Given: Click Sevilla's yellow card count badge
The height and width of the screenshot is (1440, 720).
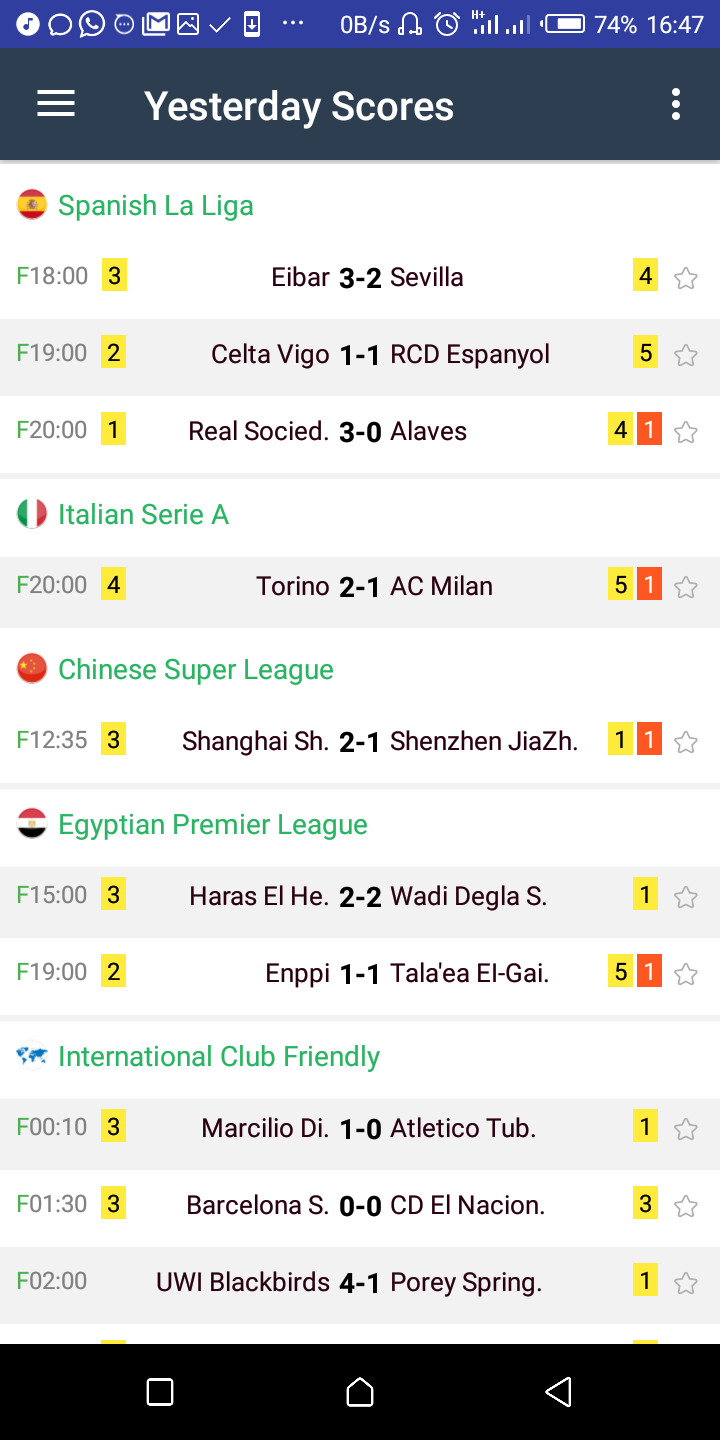Looking at the screenshot, I should (x=645, y=275).
